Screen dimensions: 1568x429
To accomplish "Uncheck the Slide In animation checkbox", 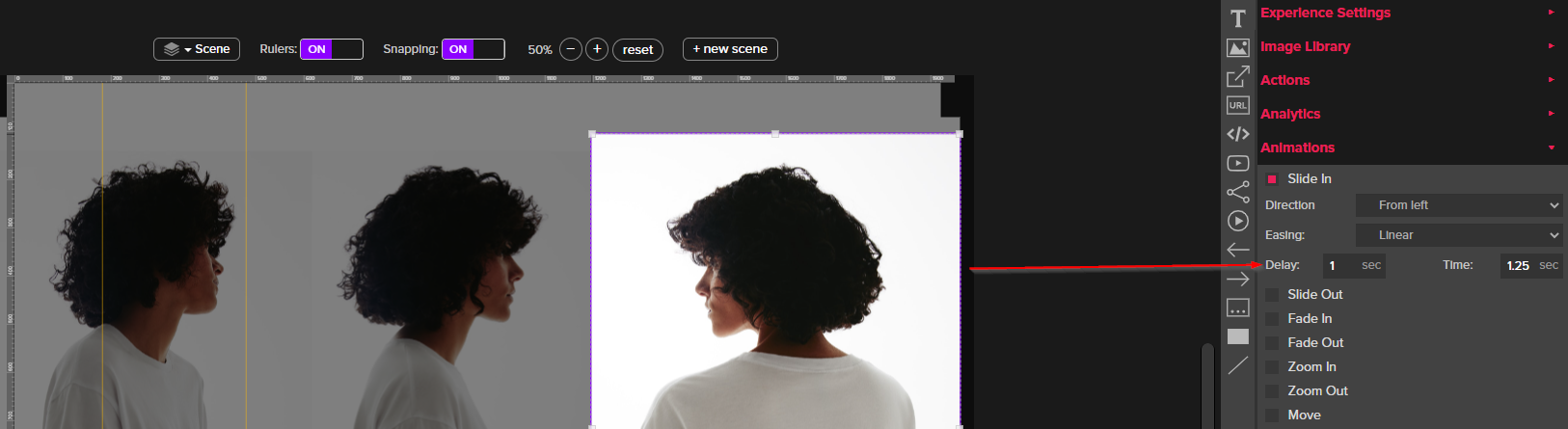I will (x=1272, y=179).
